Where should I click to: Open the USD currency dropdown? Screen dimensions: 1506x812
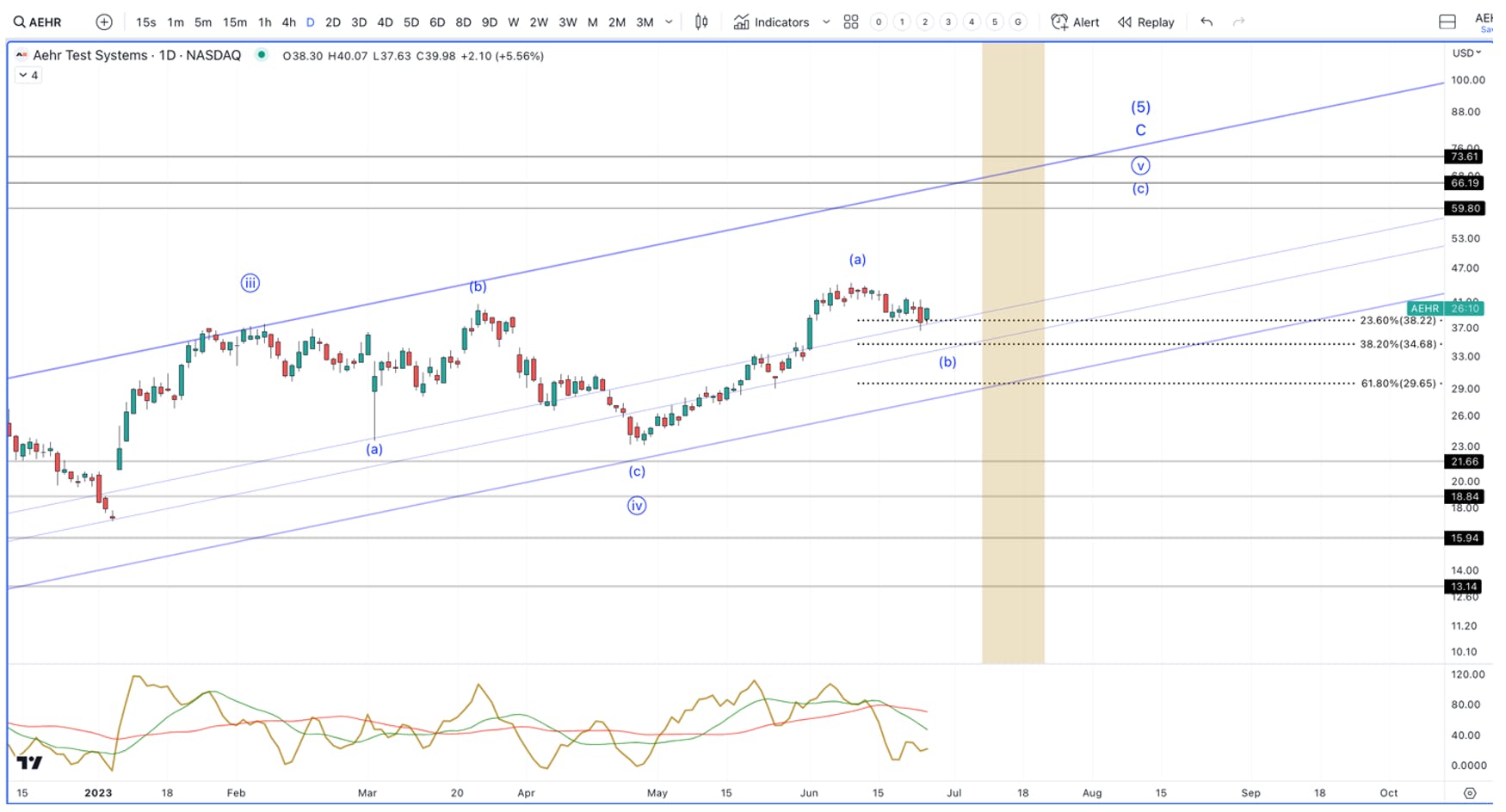1466,53
